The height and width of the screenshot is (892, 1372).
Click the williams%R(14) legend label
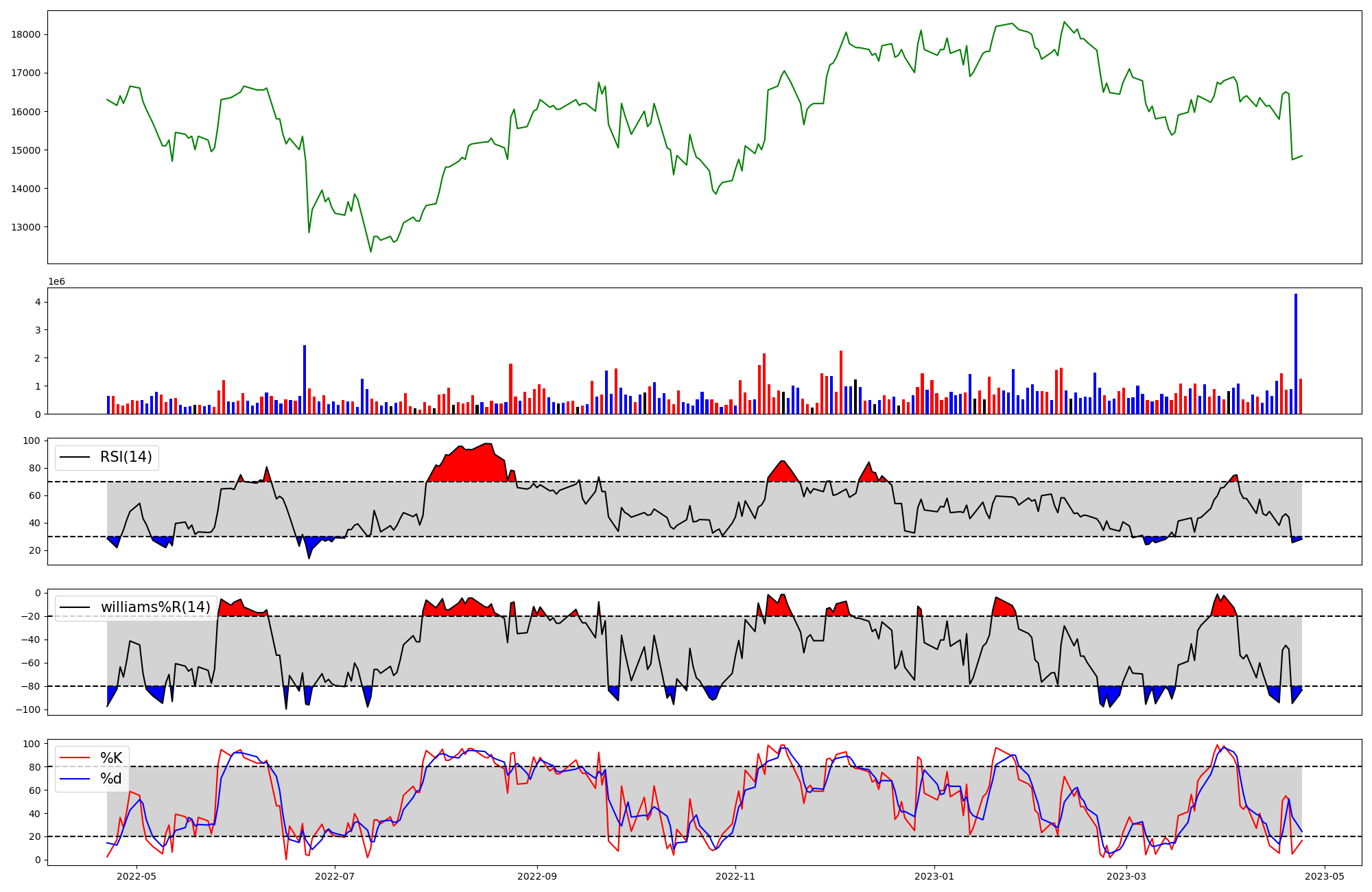click(x=155, y=607)
